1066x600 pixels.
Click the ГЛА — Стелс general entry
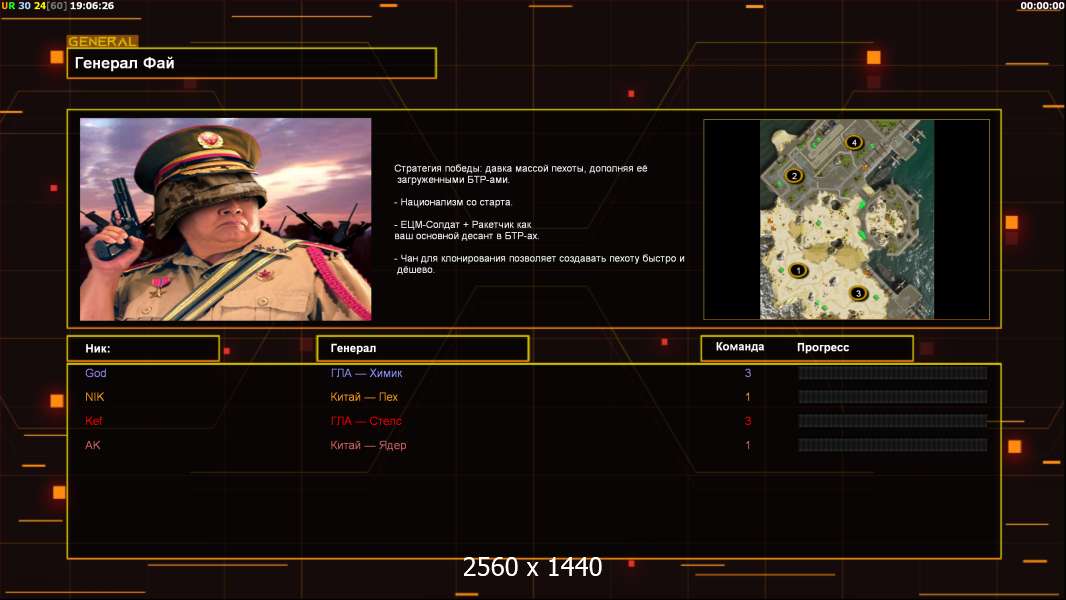pos(366,421)
